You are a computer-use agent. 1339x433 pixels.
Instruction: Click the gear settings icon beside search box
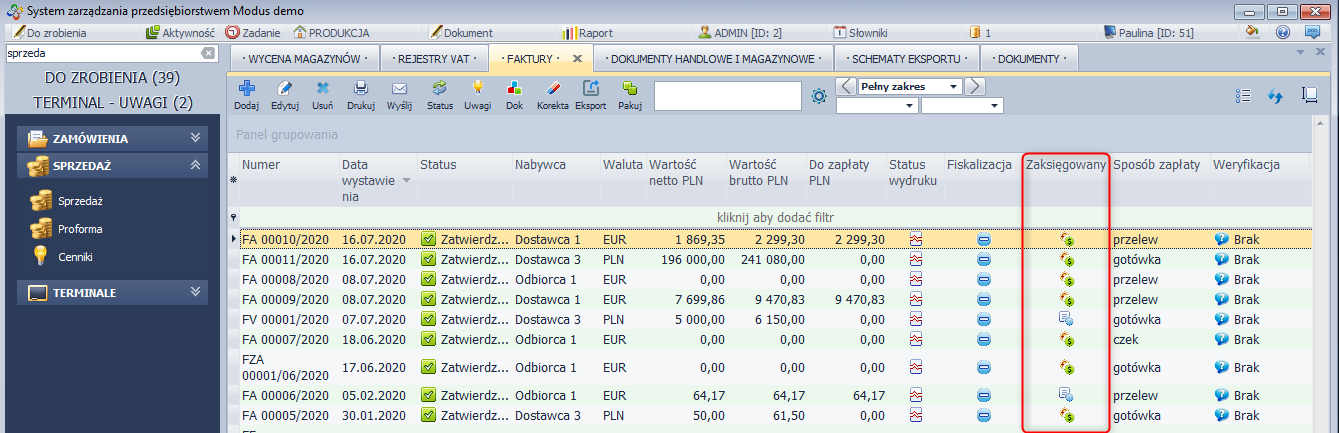coord(819,96)
